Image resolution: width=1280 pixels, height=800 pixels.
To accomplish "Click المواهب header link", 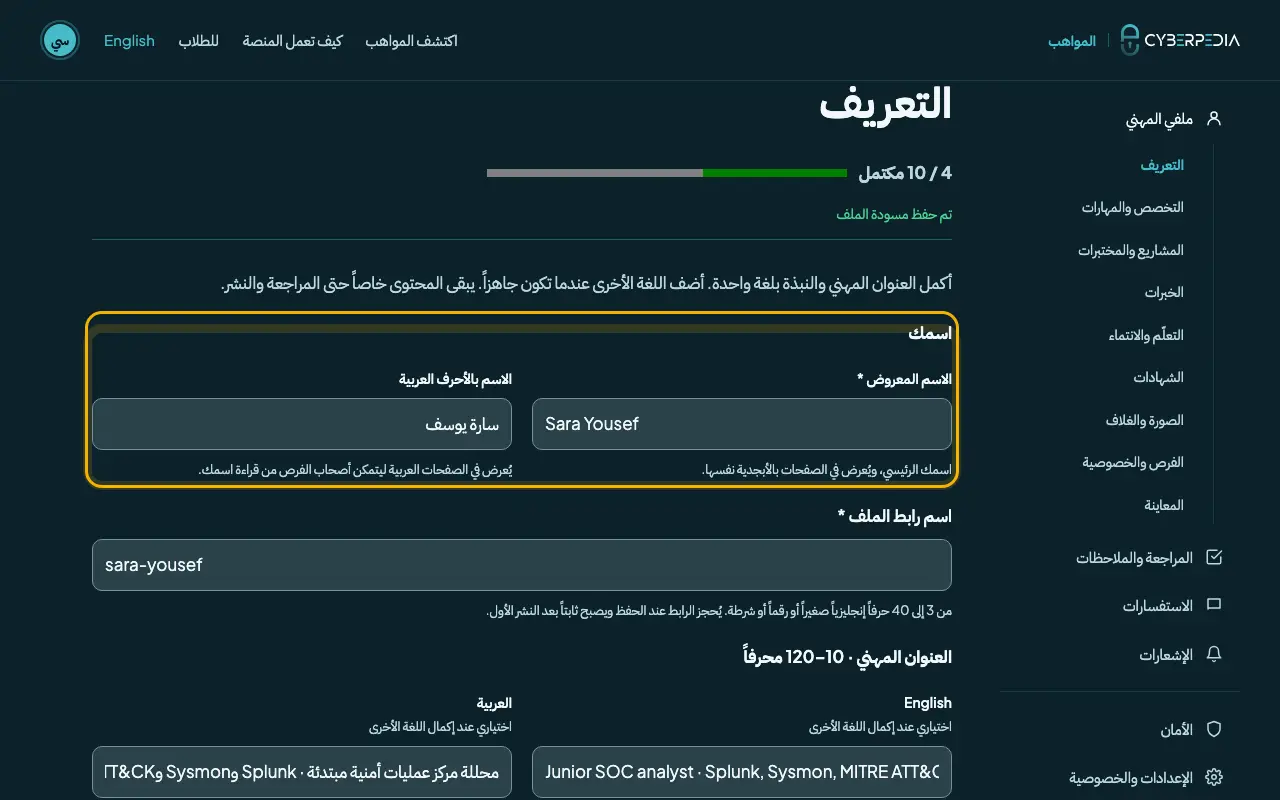I will pyautogui.click(x=1072, y=41).
